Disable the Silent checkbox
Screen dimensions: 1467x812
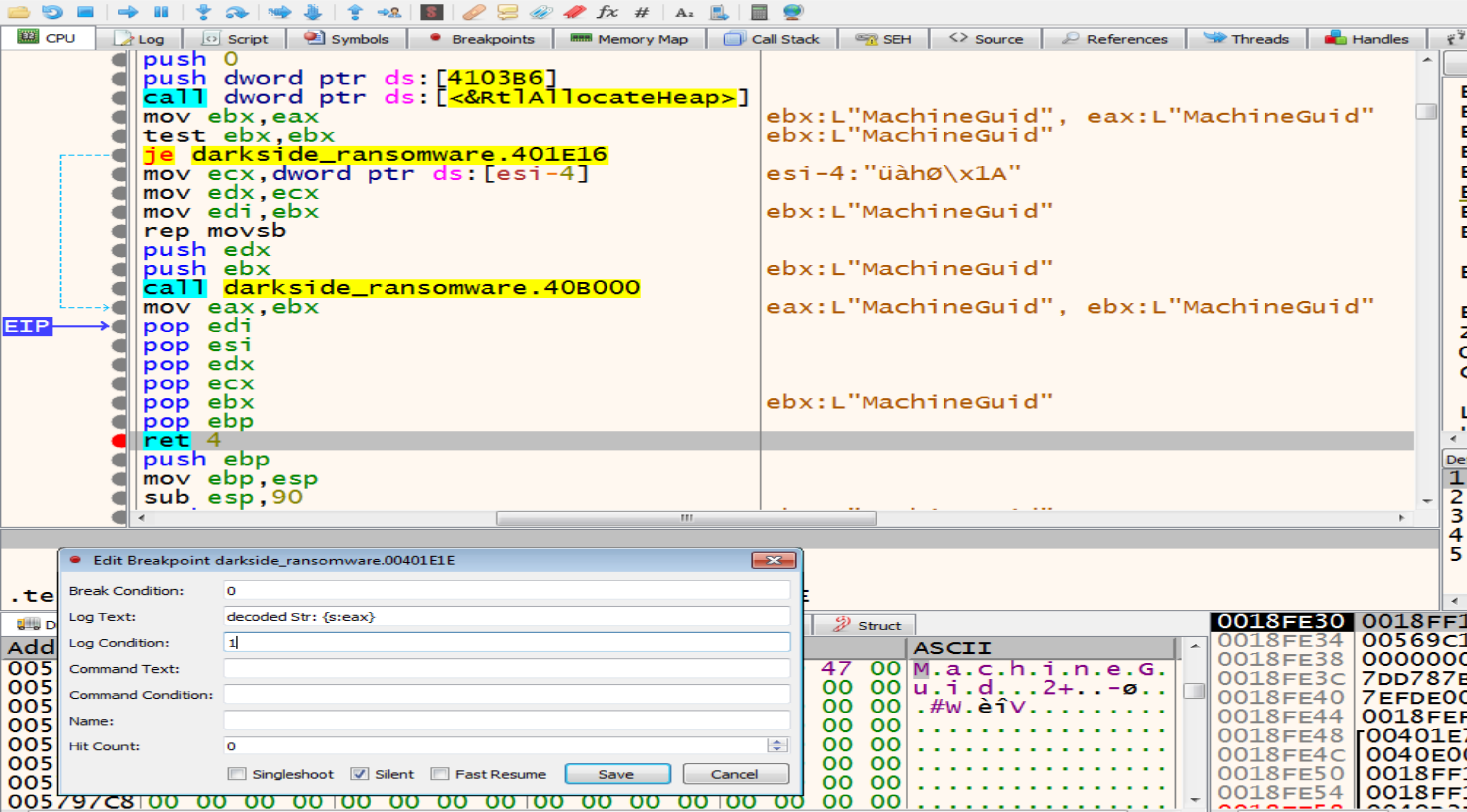[358, 774]
